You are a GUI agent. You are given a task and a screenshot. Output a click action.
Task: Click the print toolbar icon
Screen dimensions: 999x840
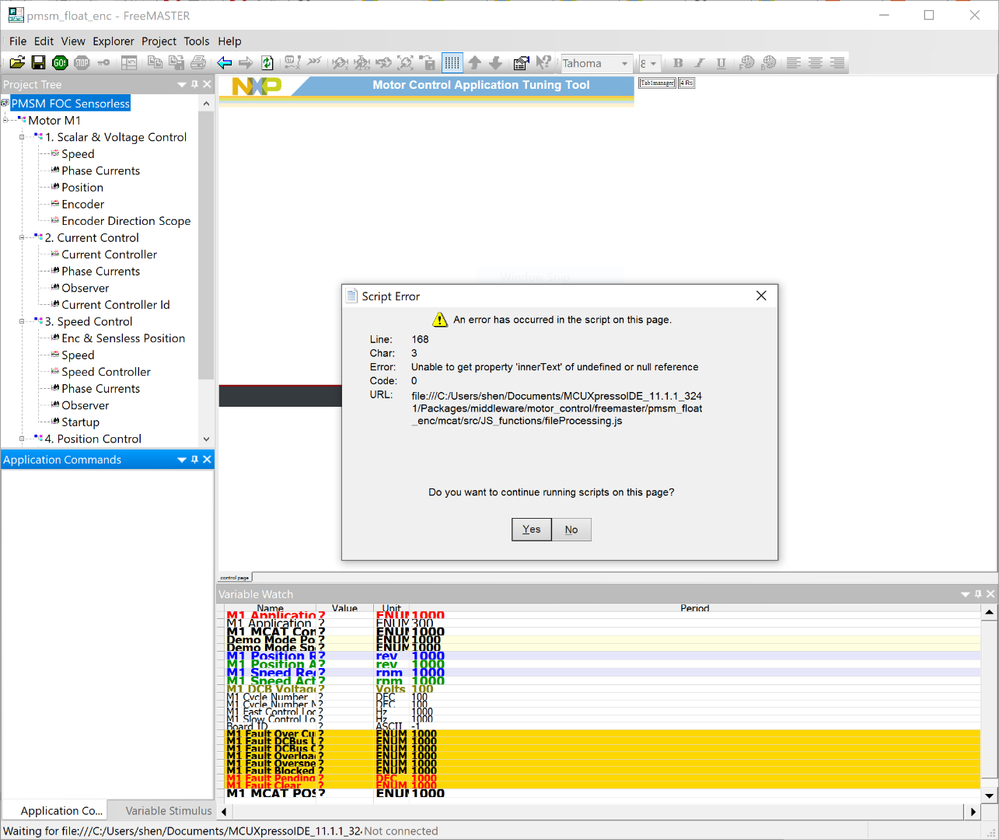click(x=198, y=62)
